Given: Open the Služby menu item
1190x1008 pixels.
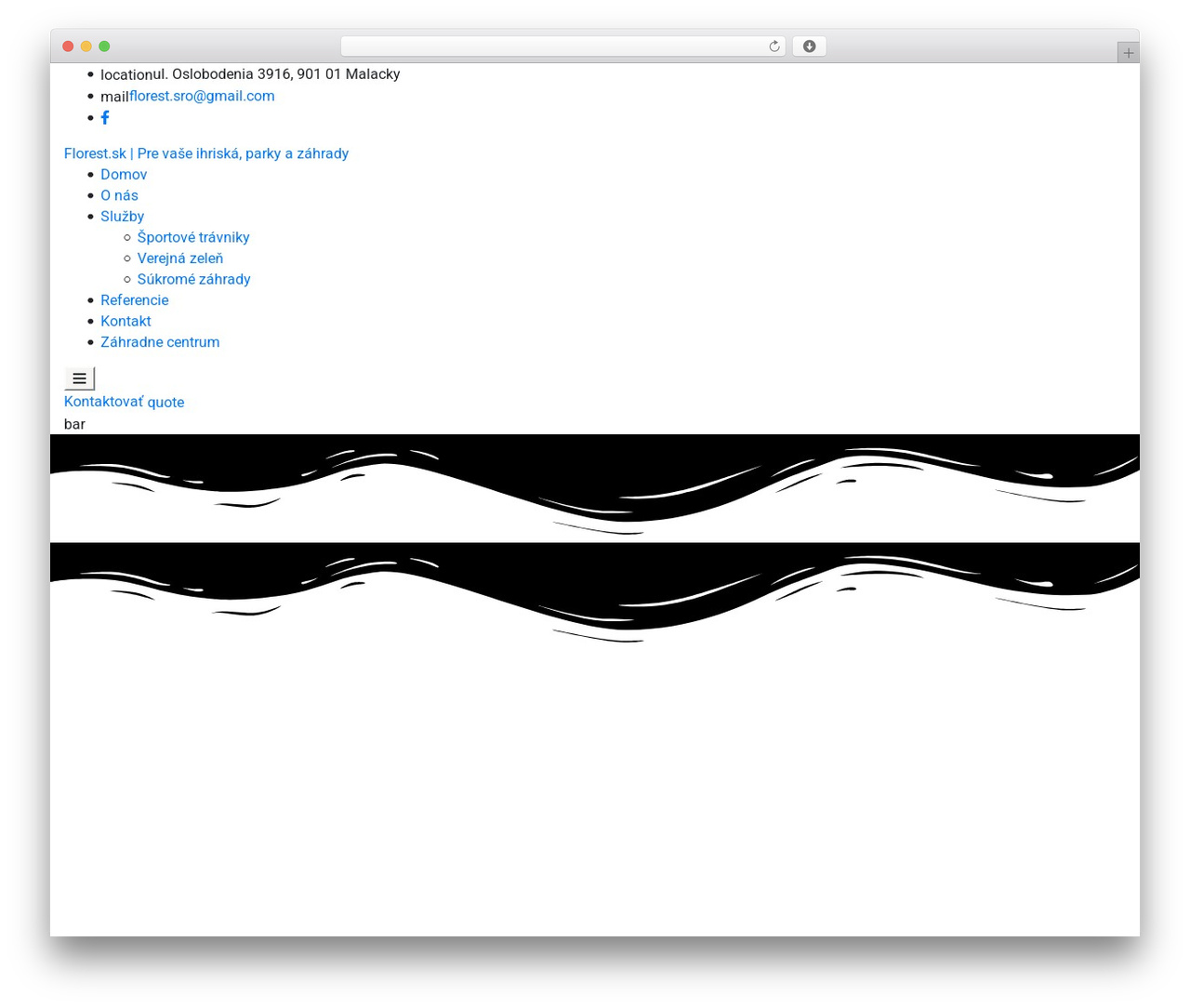Looking at the screenshot, I should [122, 217].
